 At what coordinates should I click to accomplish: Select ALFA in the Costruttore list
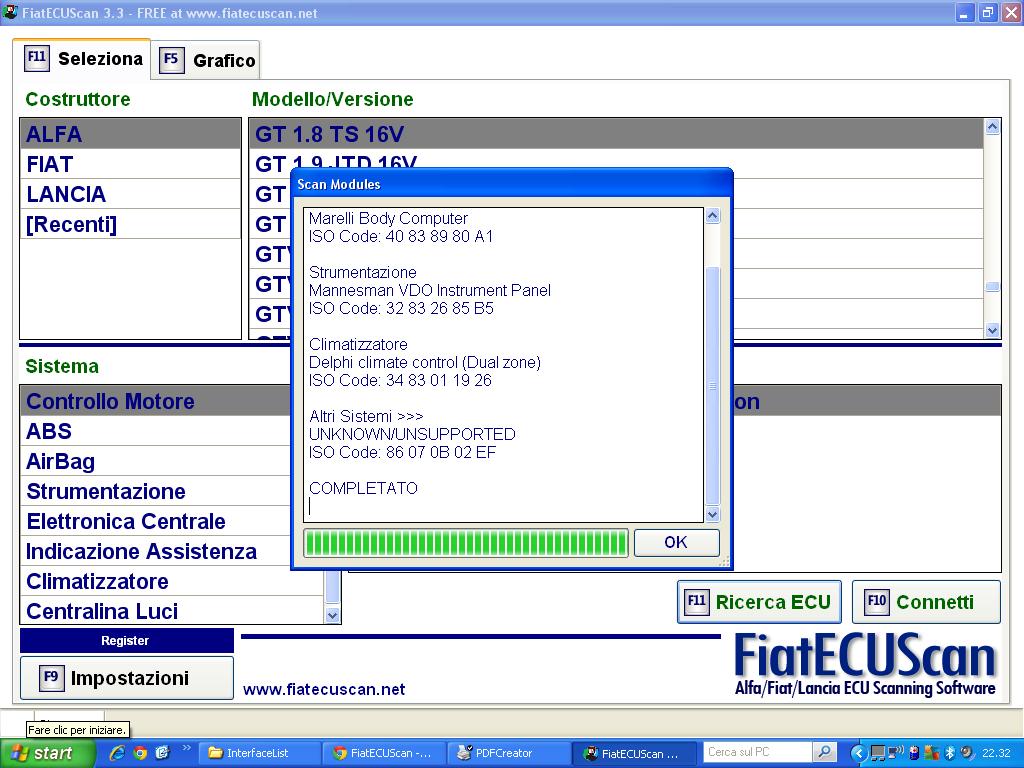[x=131, y=134]
